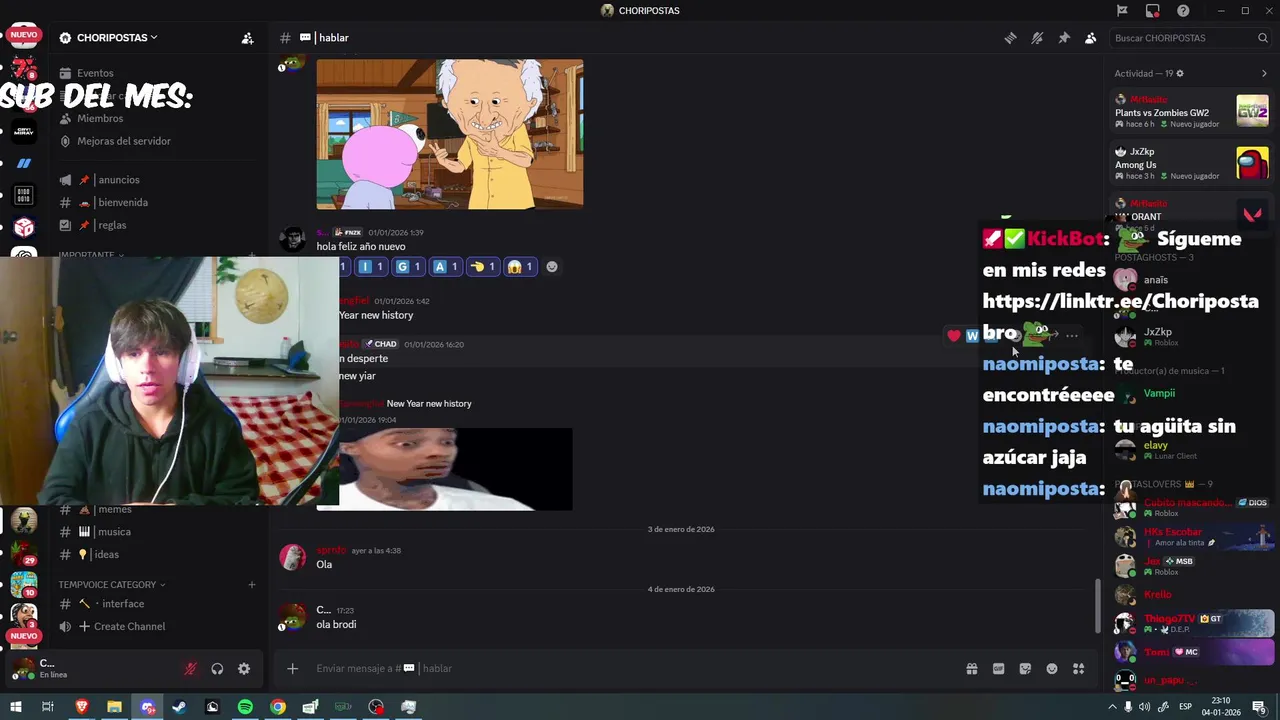The width and height of the screenshot is (1280, 720).
Task: Open Mejoras del servidor entry
Action: (x=124, y=141)
